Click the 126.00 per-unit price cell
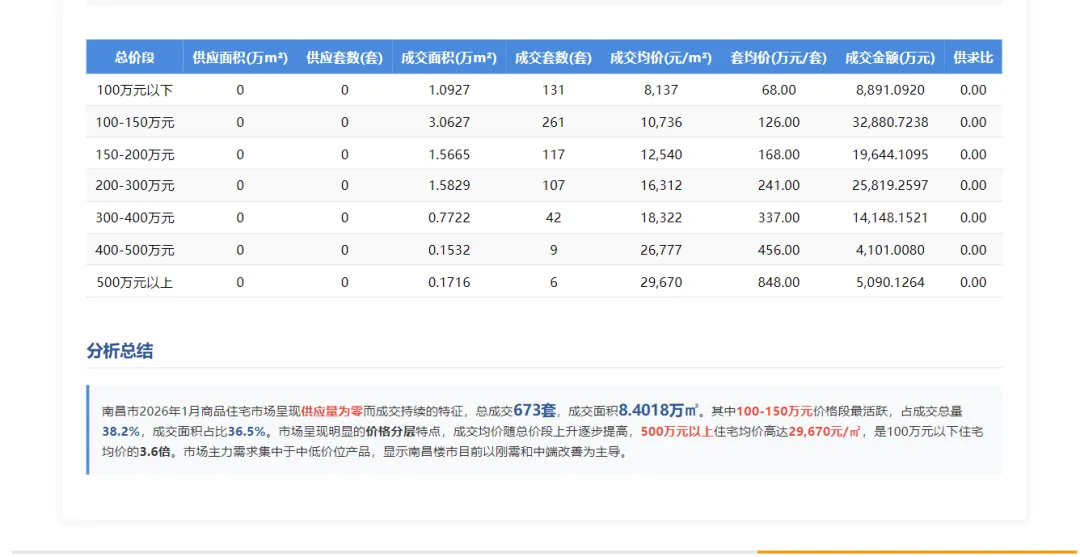 tap(779, 123)
